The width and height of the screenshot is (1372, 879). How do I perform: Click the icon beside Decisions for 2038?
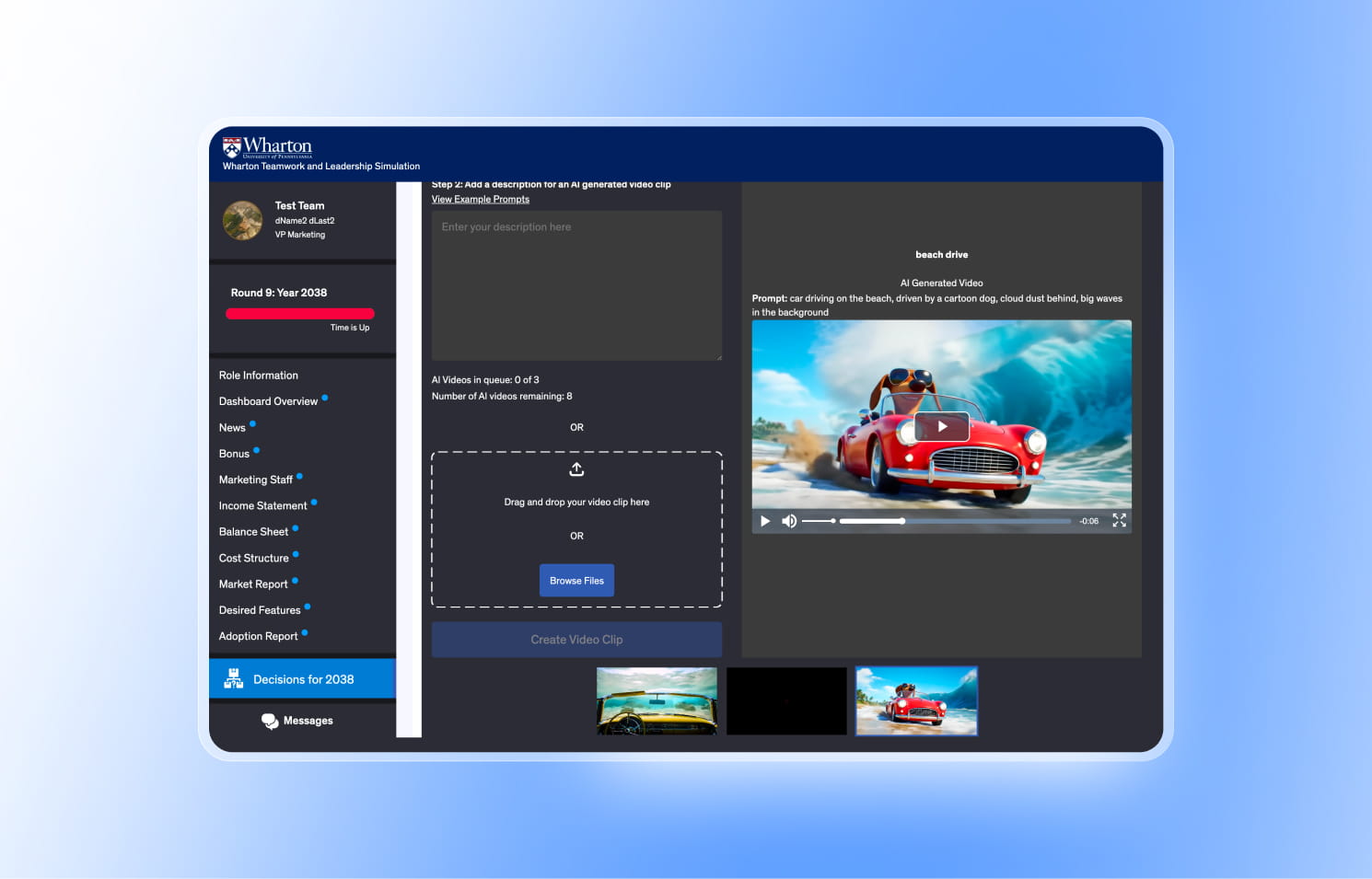click(x=234, y=678)
